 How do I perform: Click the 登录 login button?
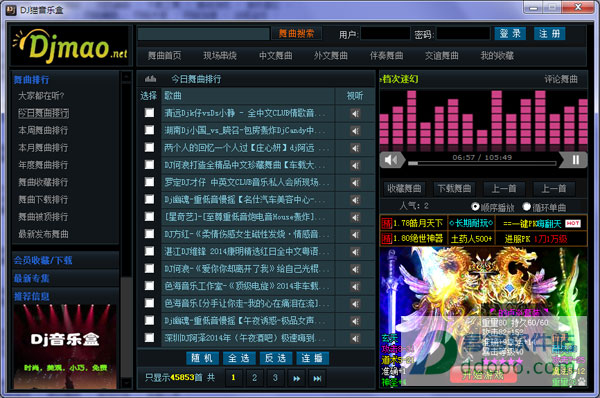tap(510, 34)
